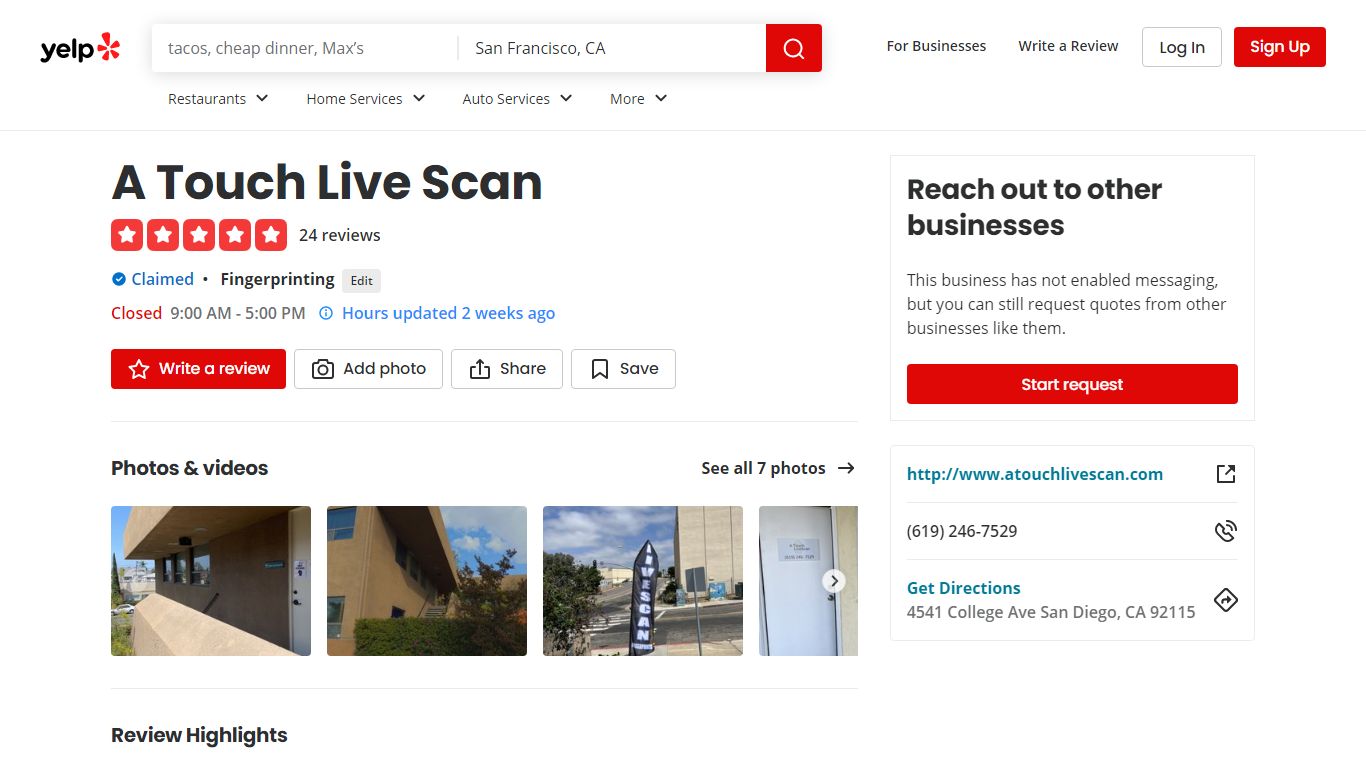
Task: Click Reach out to other businesses heading
Action: (x=1034, y=207)
